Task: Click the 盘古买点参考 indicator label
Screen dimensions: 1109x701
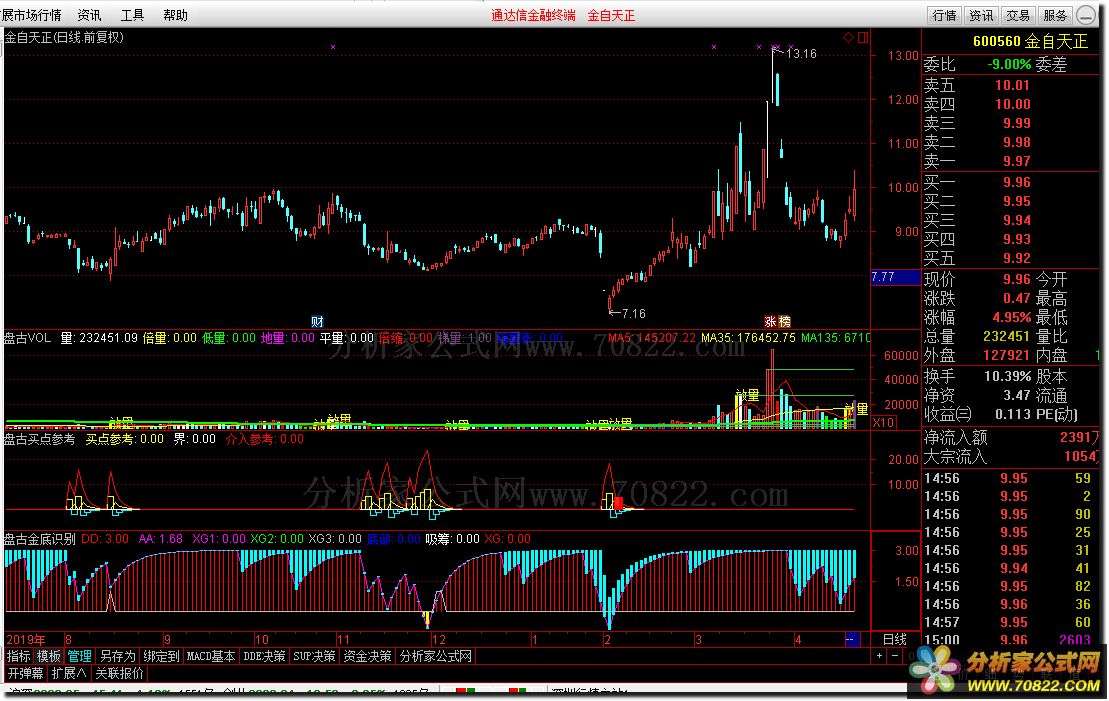Action: pyautogui.click(x=40, y=439)
